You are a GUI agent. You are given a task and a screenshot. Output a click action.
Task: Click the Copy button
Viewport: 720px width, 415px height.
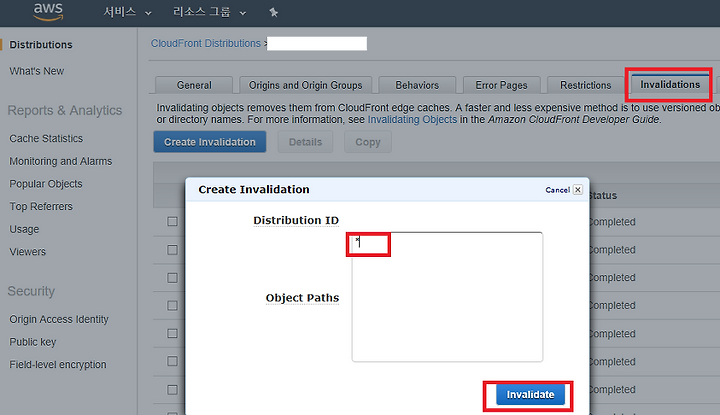[x=368, y=142]
